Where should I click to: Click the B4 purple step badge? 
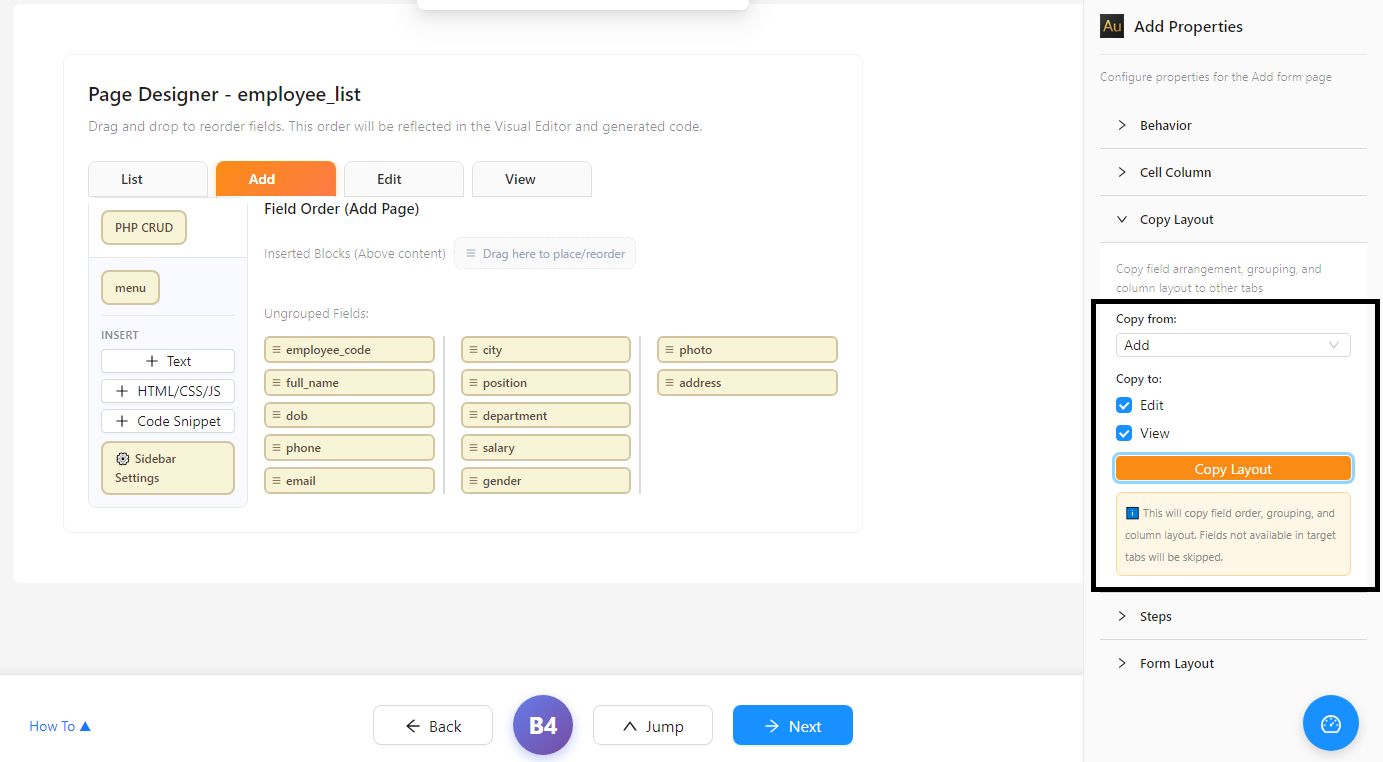(543, 725)
